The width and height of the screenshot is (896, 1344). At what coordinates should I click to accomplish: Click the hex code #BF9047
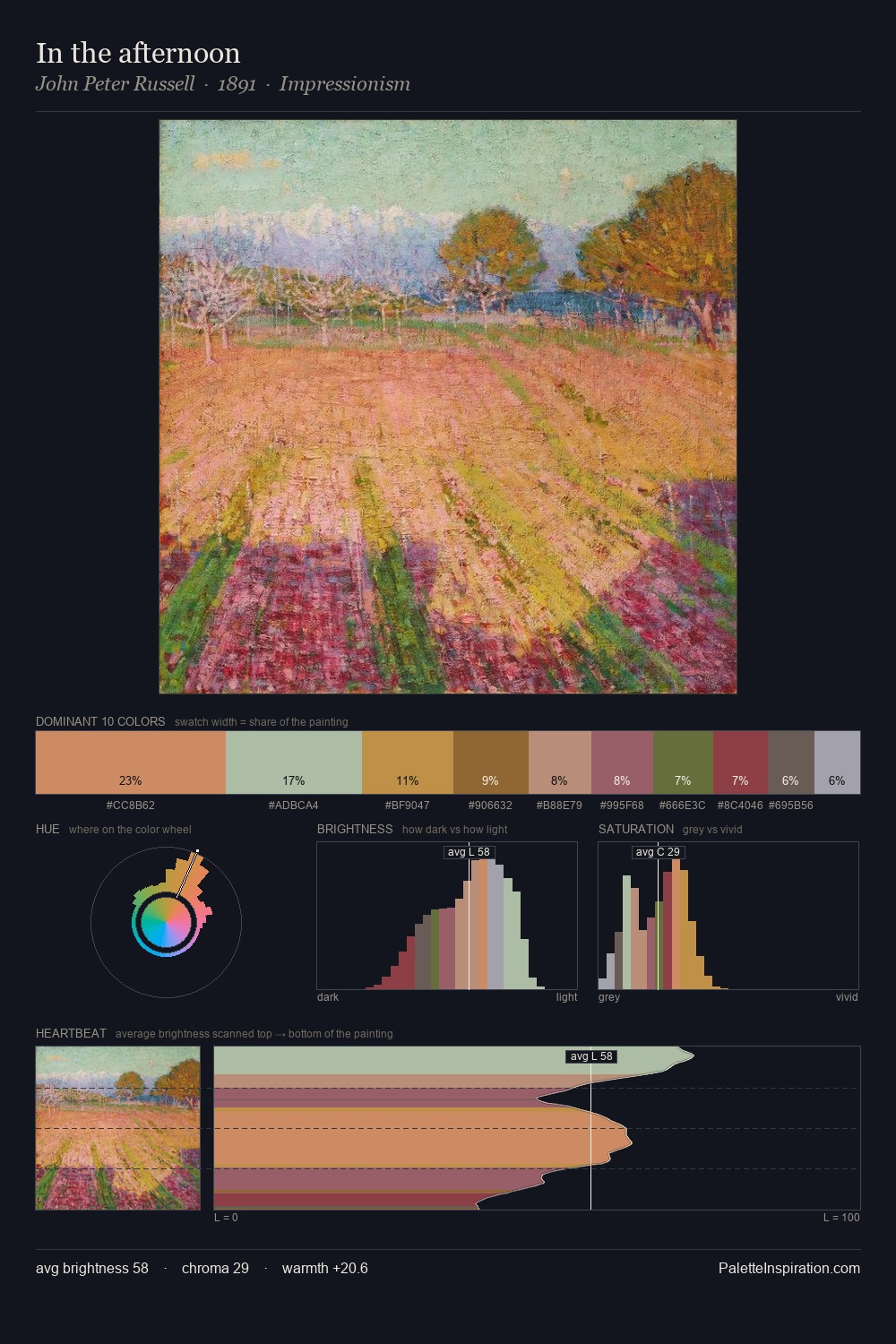coord(408,806)
